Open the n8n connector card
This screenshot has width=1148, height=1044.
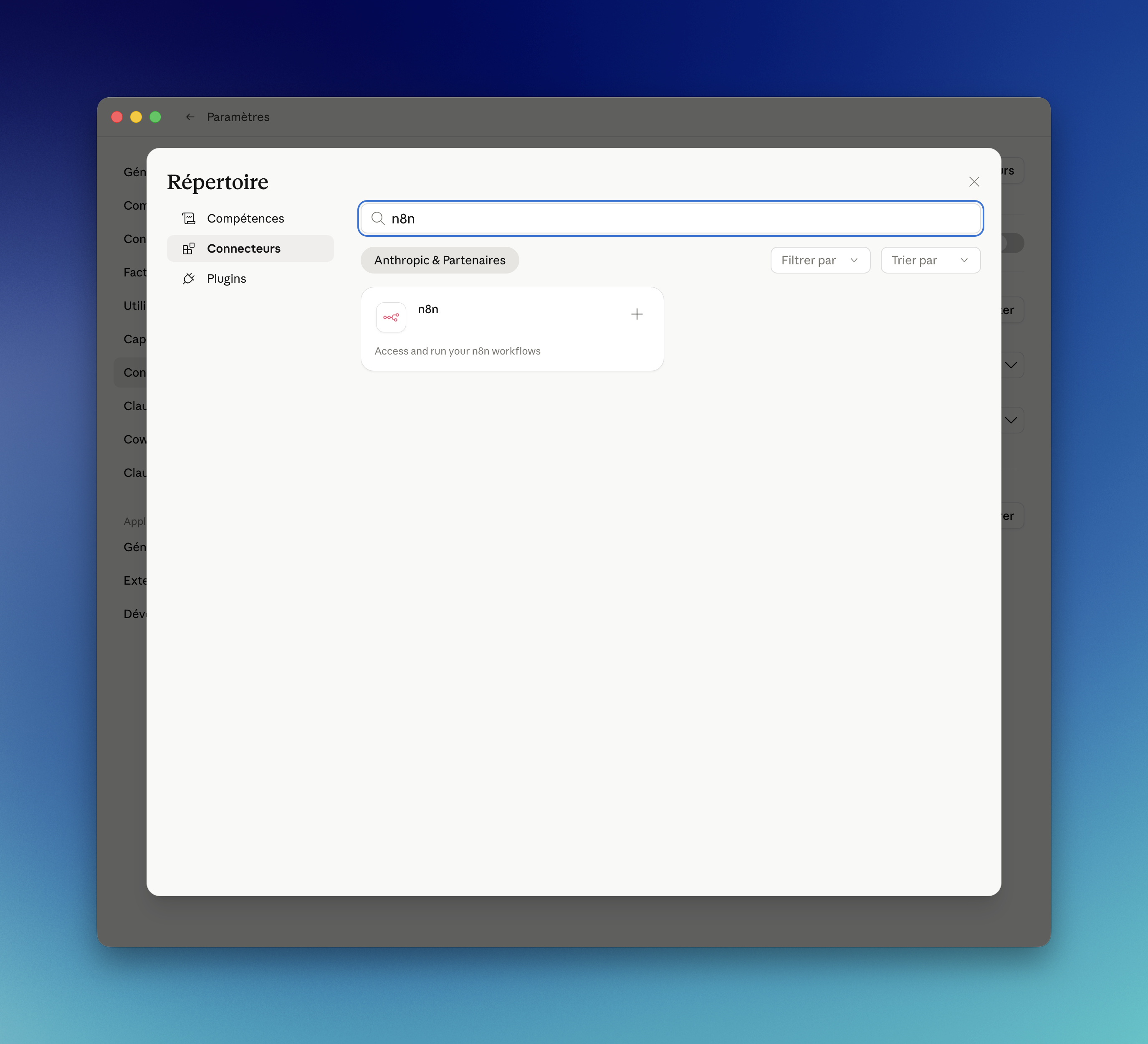tap(512, 329)
